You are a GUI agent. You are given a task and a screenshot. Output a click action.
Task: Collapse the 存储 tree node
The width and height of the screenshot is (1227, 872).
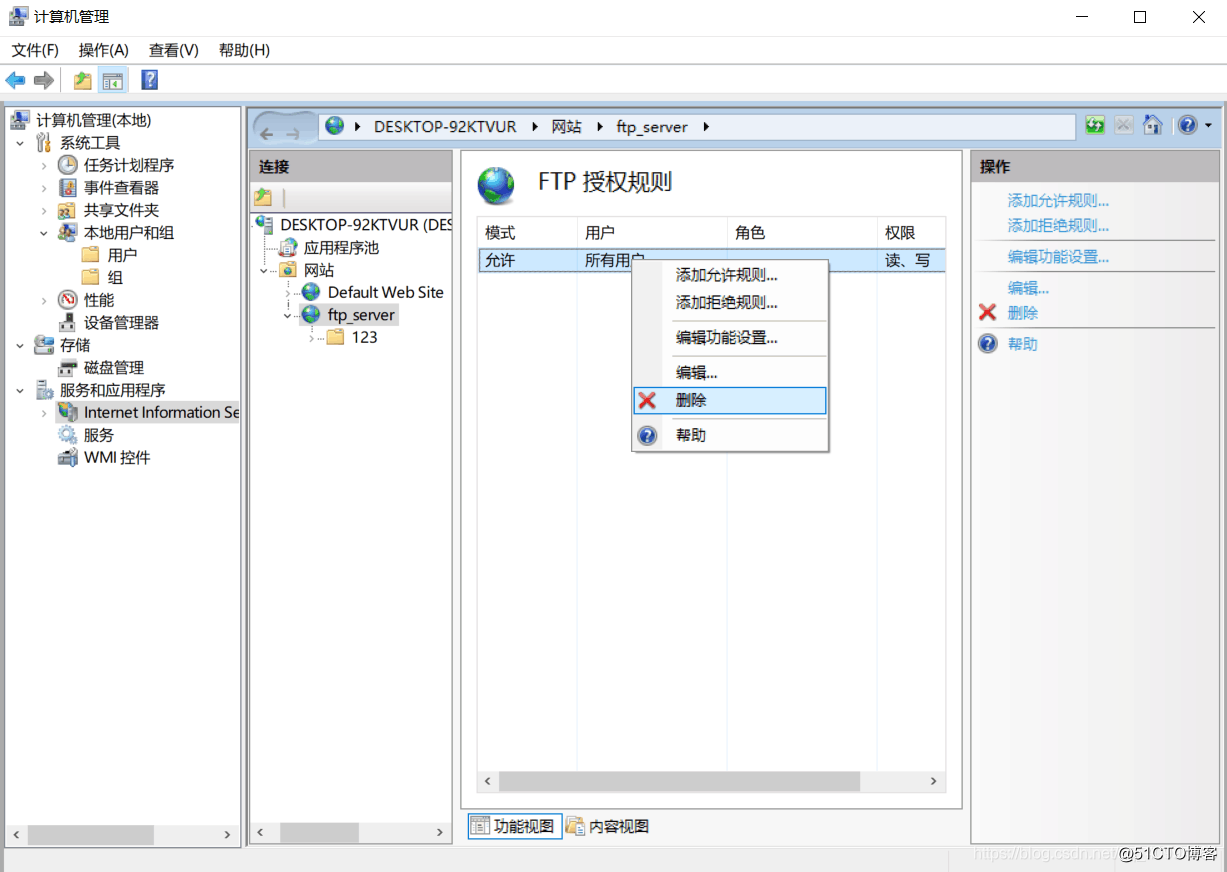click(x=20, y=345)
